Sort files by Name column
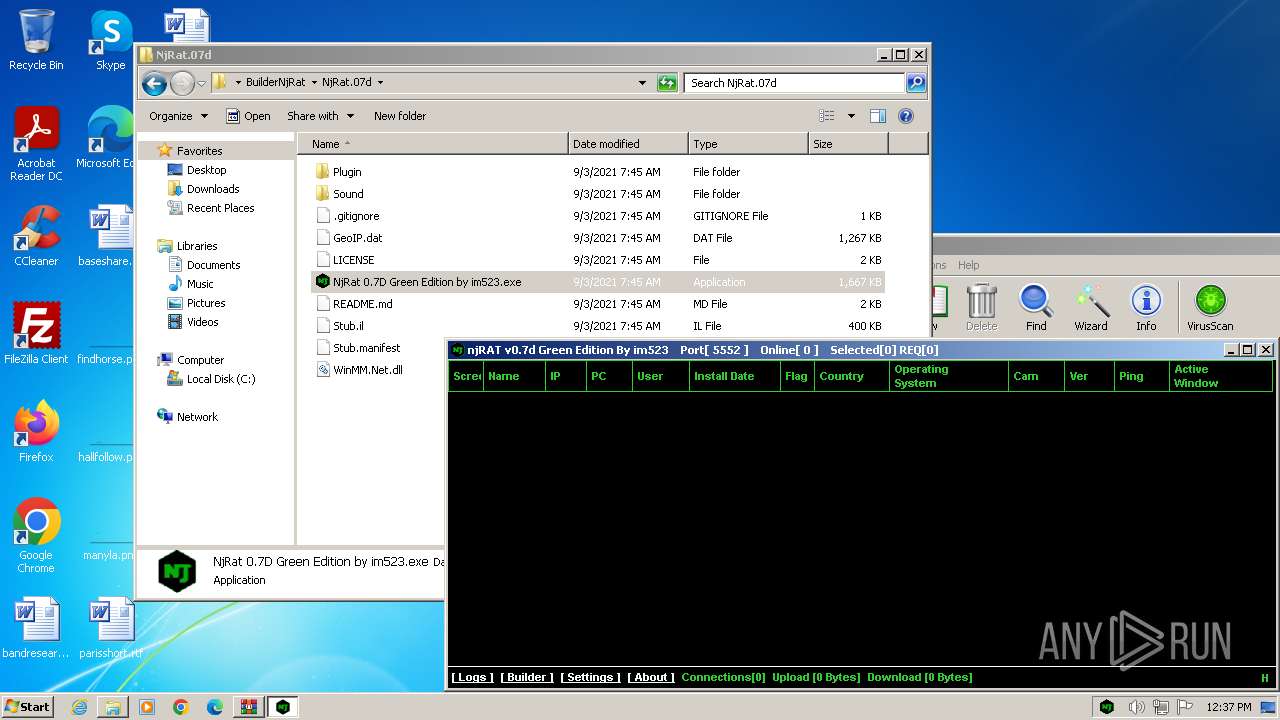 (x=431, y=144)
